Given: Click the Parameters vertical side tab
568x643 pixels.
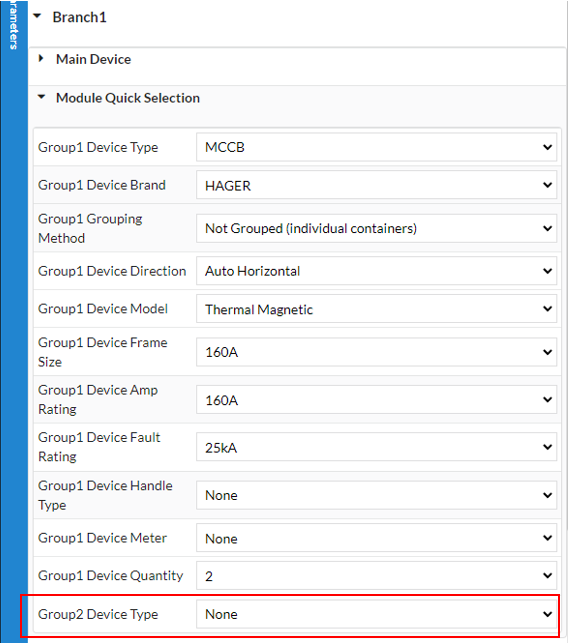Looking at the screenshot, I should [14, 25].
